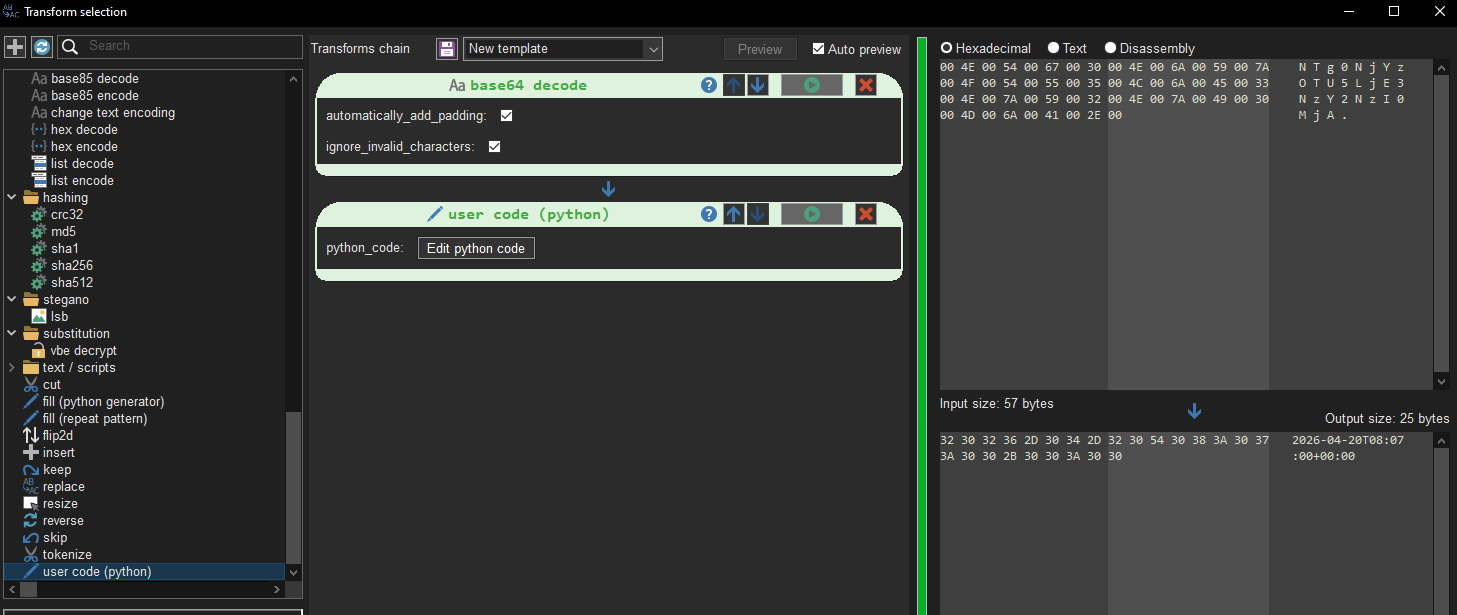Viewport: 1457px width, 615px height.
Task: Select the Text view radio button
Action: coord(1053,48)
